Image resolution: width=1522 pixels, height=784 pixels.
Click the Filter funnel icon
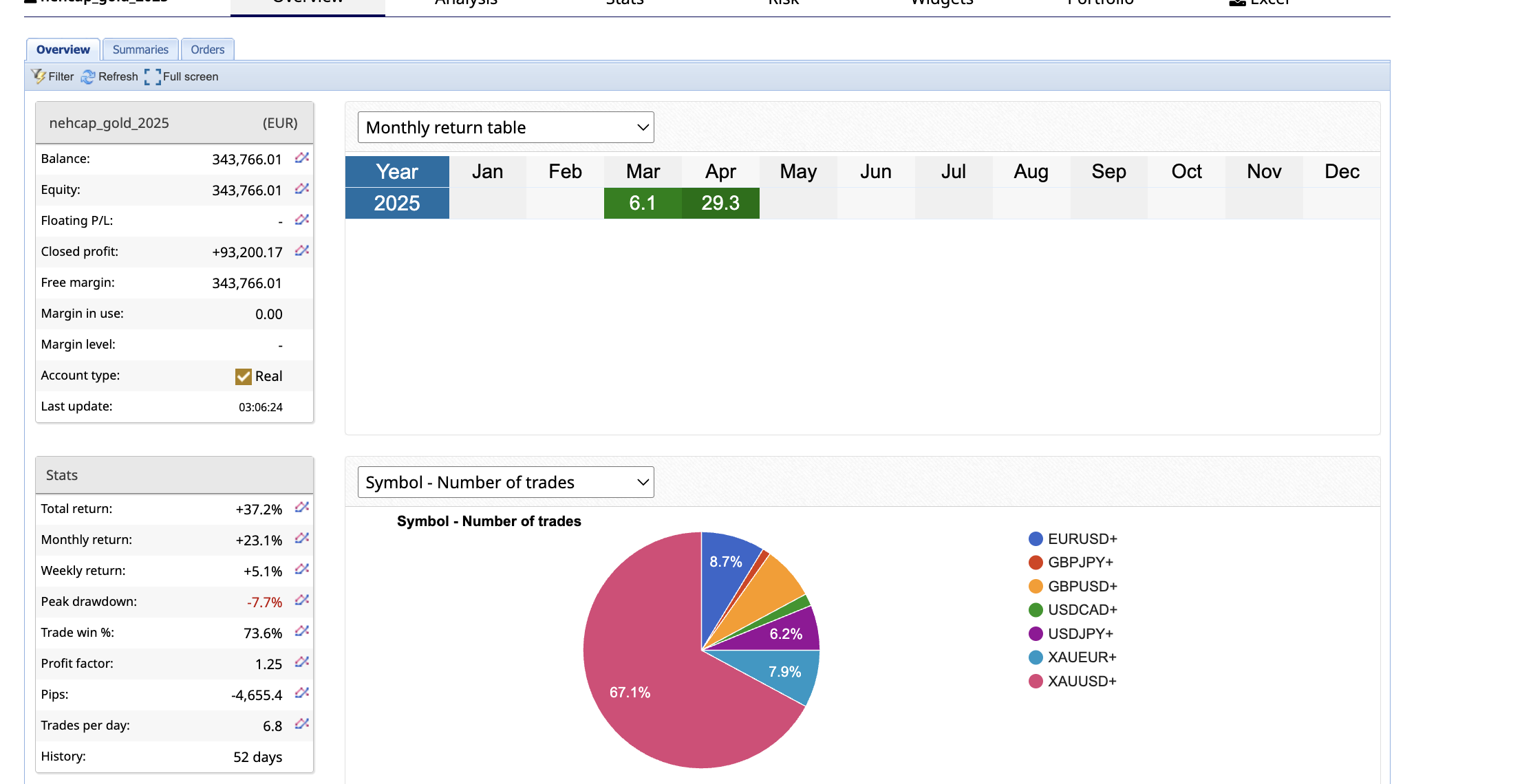pos(38,76)
